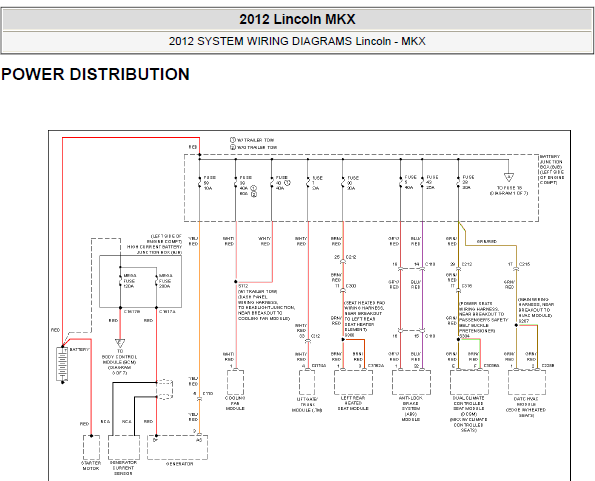Click the Cooling Fan Module box

click(x=236, y=382)
